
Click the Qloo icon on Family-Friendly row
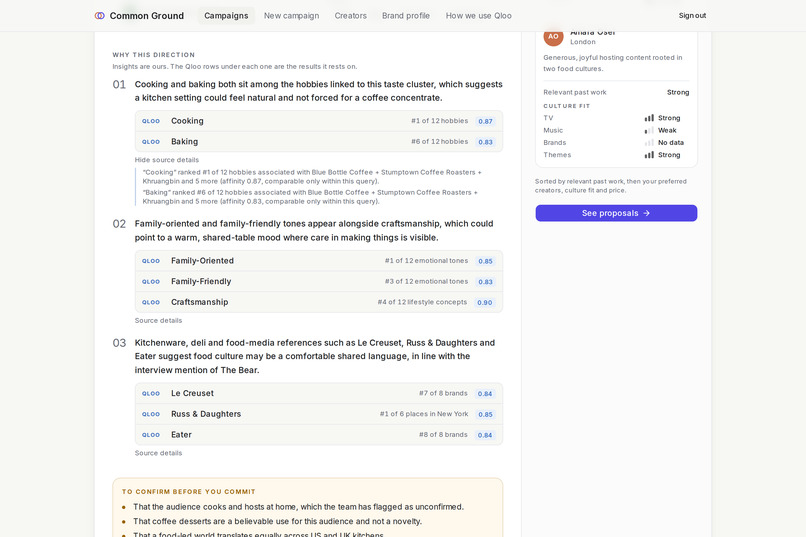coord(151,282)
